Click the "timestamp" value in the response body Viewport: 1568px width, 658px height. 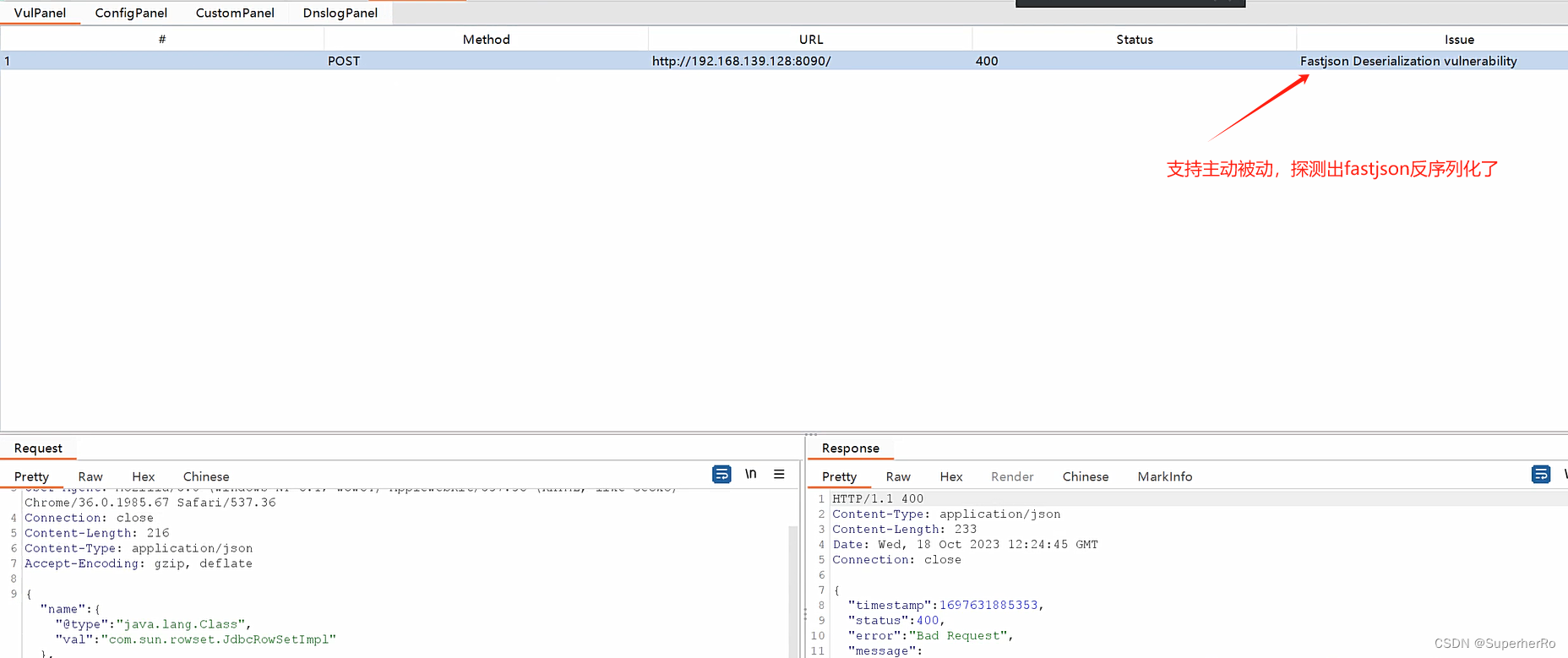tap(988, 605)
